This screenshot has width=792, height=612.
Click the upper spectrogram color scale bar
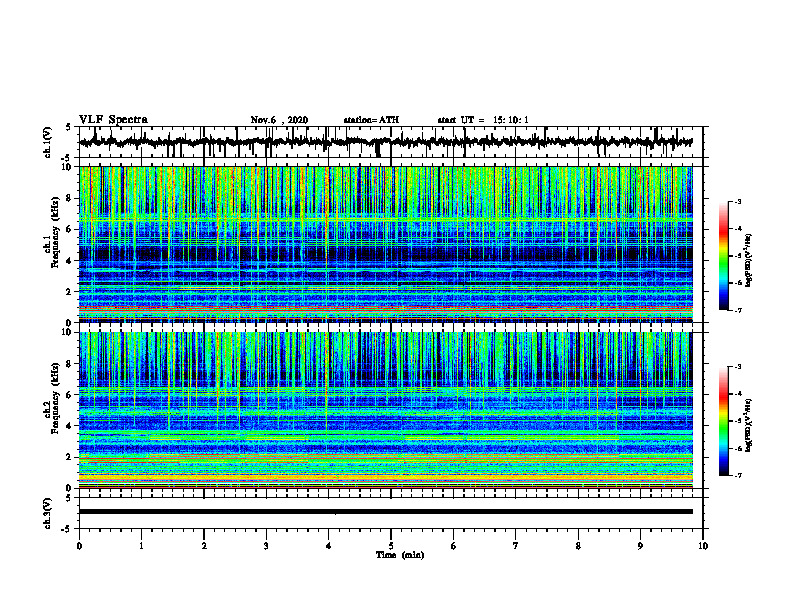click(x=724, y=256)
